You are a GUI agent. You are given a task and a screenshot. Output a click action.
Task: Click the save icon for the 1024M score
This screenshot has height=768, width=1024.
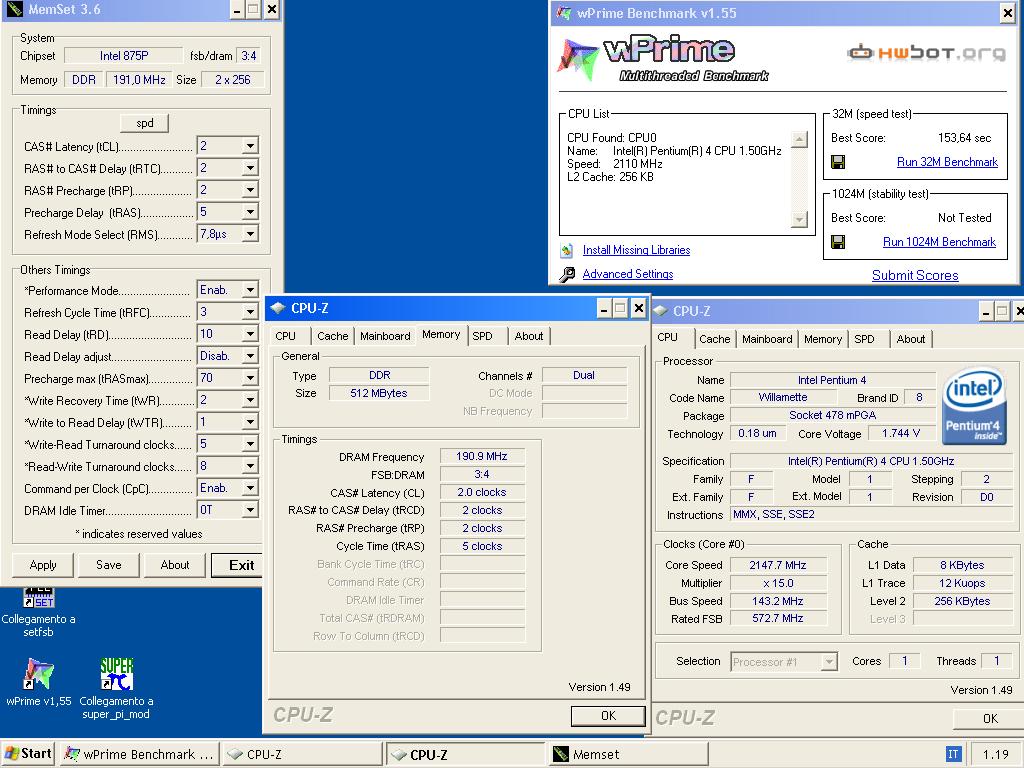(838, 242)
